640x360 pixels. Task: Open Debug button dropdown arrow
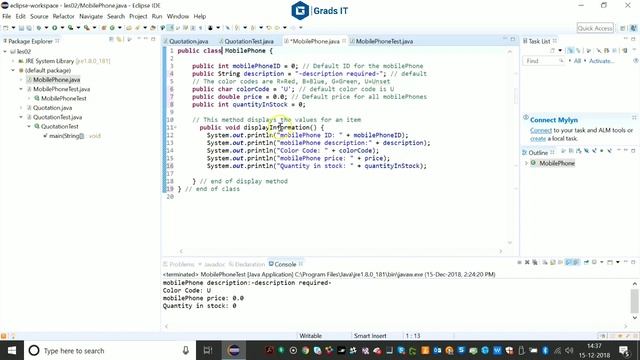[46, 28]
